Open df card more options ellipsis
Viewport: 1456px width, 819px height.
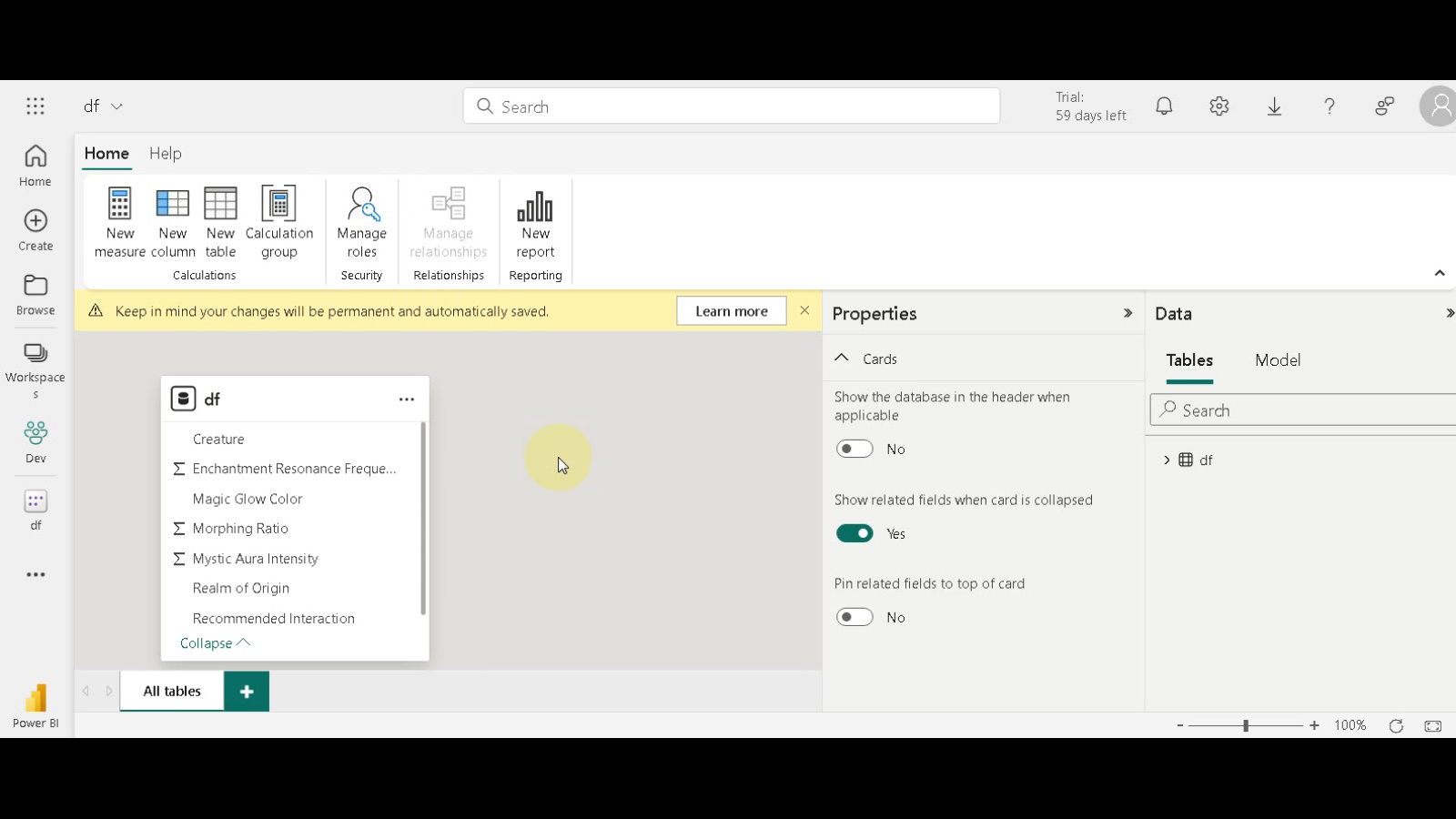pyautogui.click(x=407, y=399)
